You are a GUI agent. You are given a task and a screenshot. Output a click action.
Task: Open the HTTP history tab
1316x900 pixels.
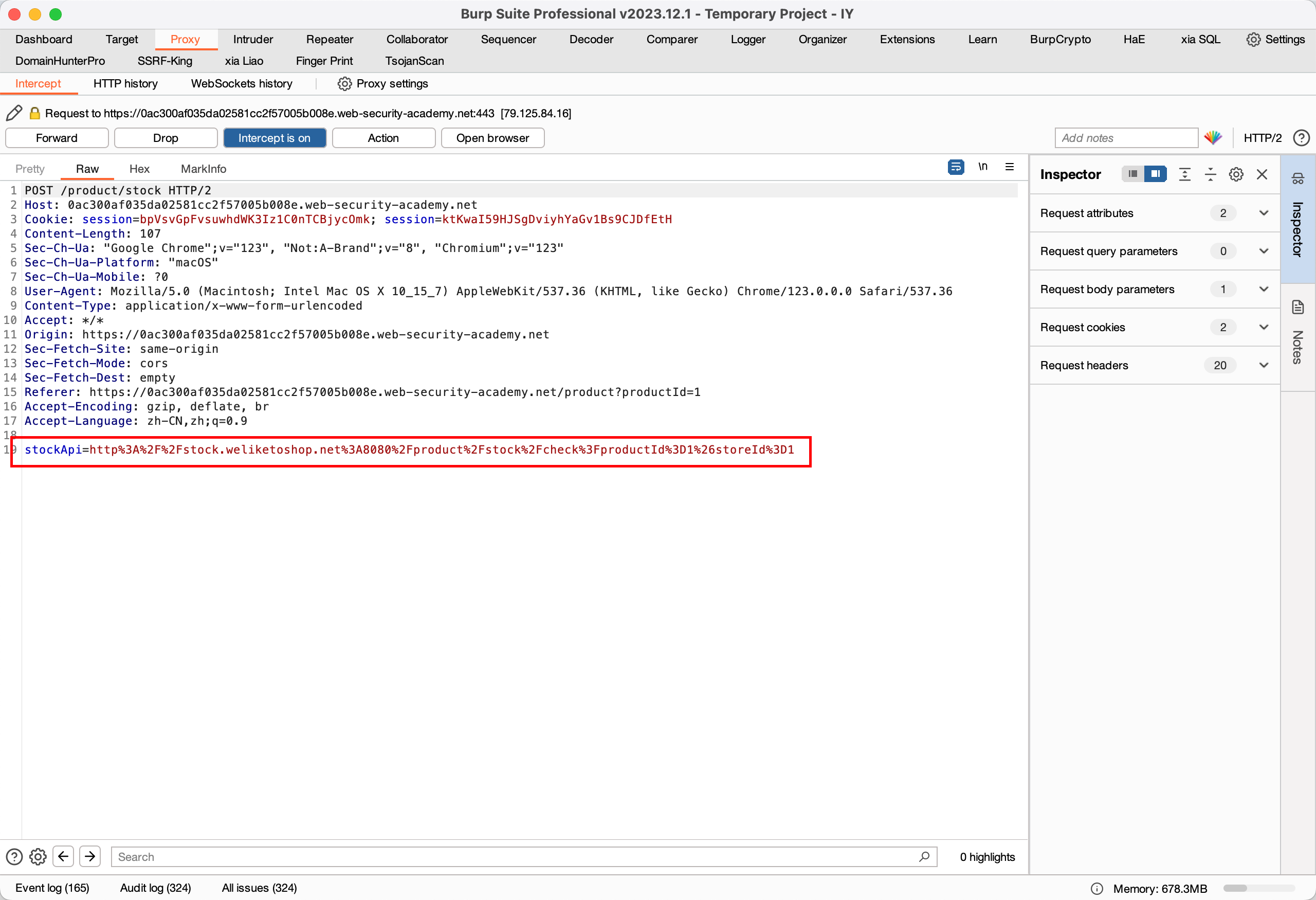[x=125, y=83]
